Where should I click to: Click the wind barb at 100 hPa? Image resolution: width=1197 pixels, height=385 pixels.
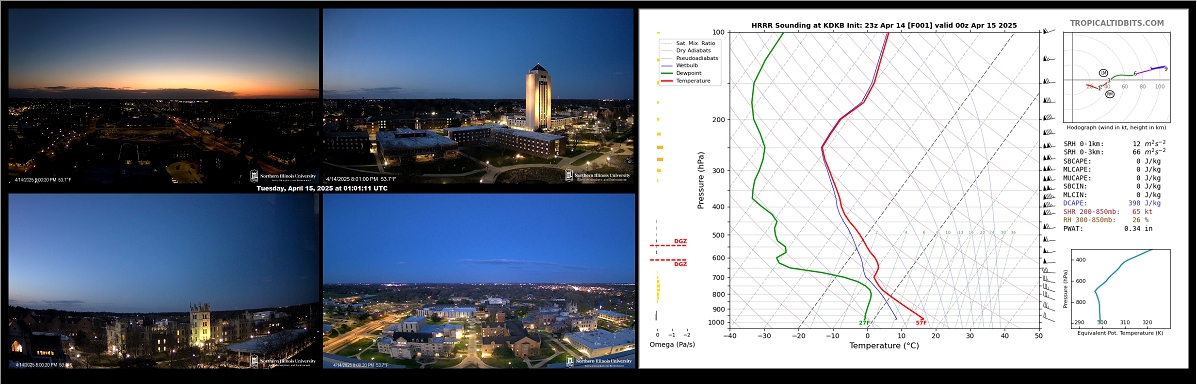(1048, 31)
